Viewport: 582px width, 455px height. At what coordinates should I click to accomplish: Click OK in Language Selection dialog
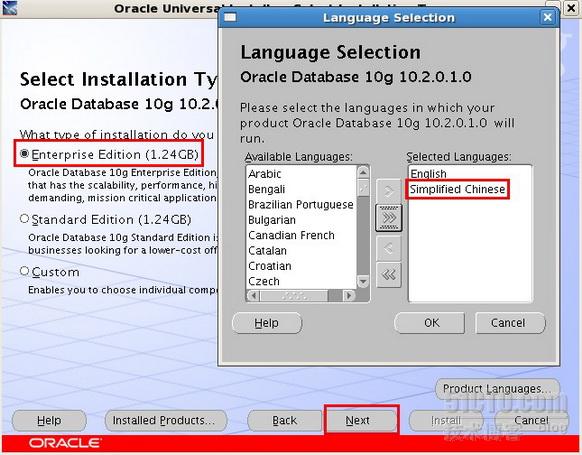click(x=429, y=323)
